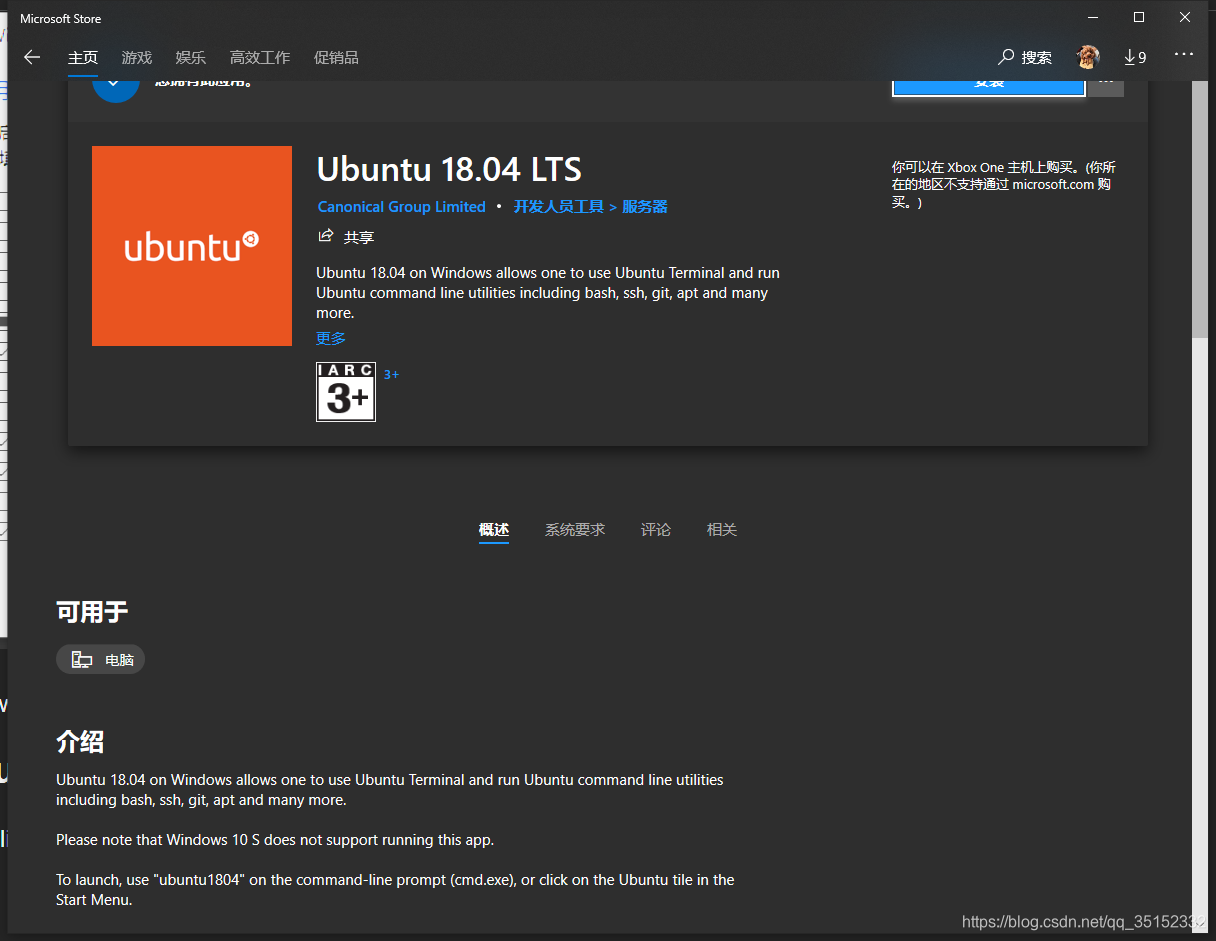Click the blue install button

pyautogui.click(x=988, y=88)
